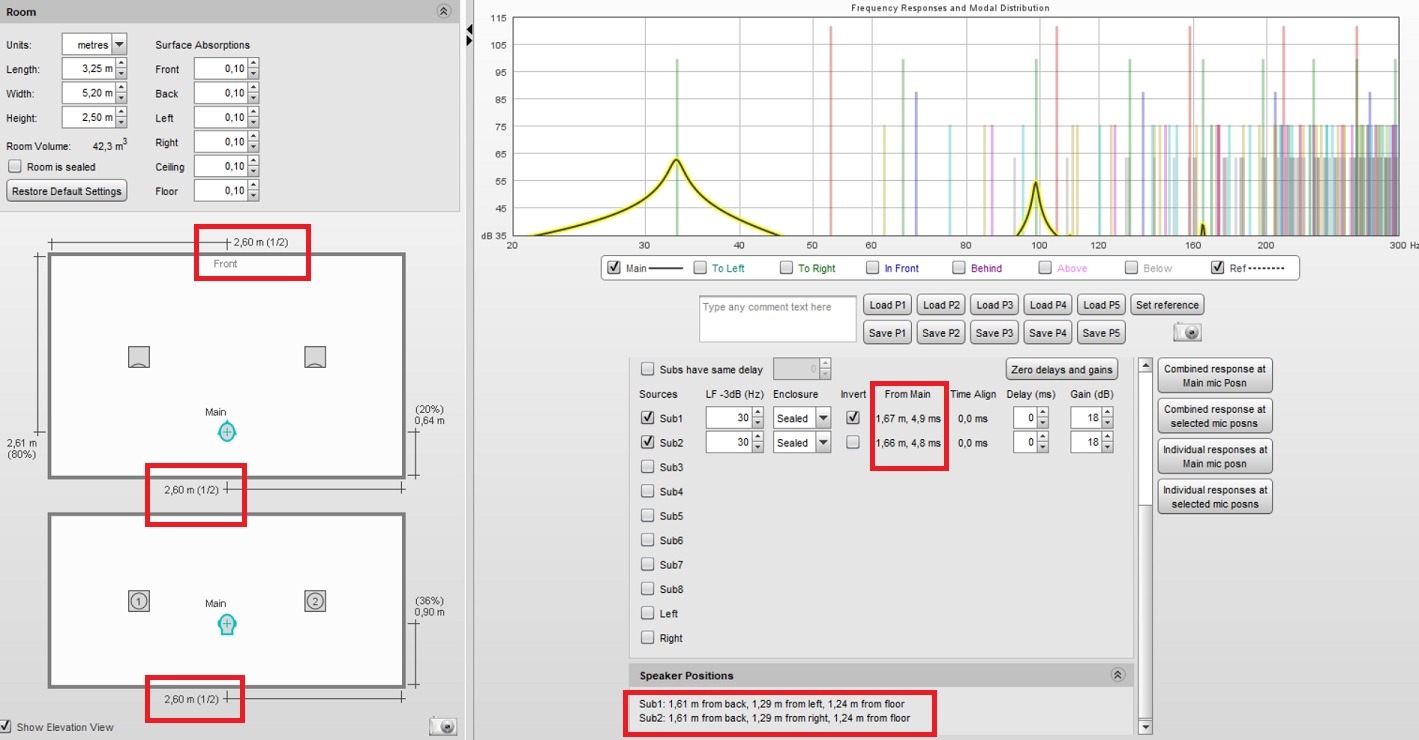Click the Sub1 Gain stepper
This screenshot has height=740, width=1419.
[1109, 418]
